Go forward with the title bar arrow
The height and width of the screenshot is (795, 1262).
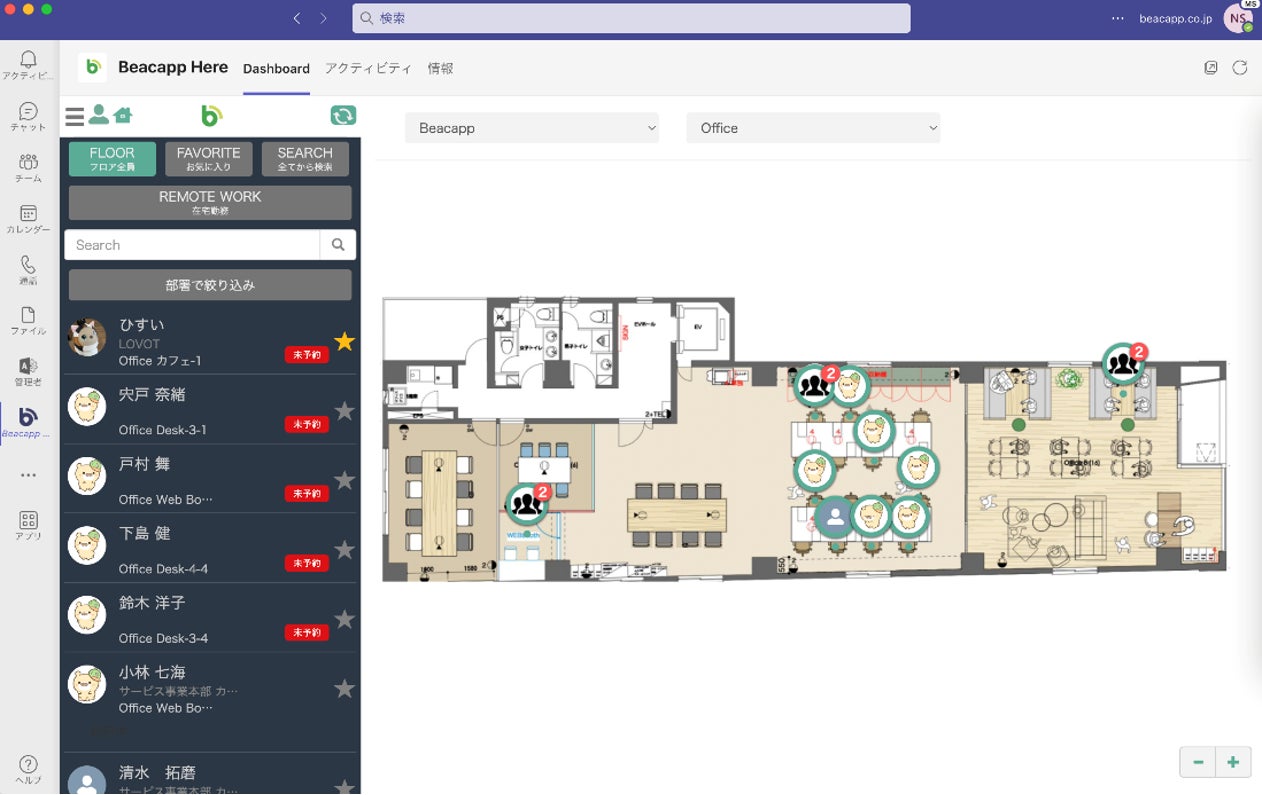click(x=324, y=18)
